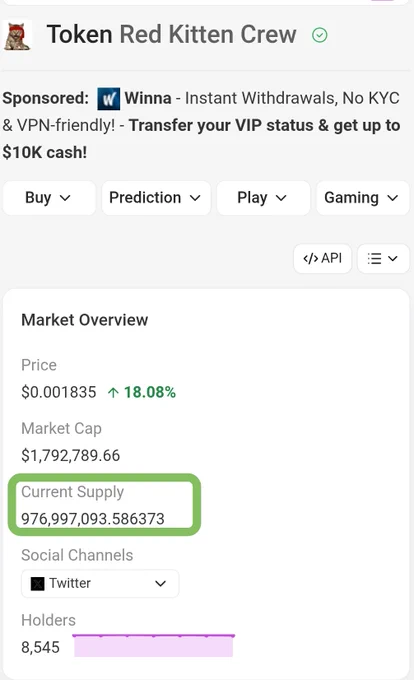Click the Winna sponsor logo
The height and width of the screenshot is (680, 414).
pyautogui.click(x=108, y=99)
